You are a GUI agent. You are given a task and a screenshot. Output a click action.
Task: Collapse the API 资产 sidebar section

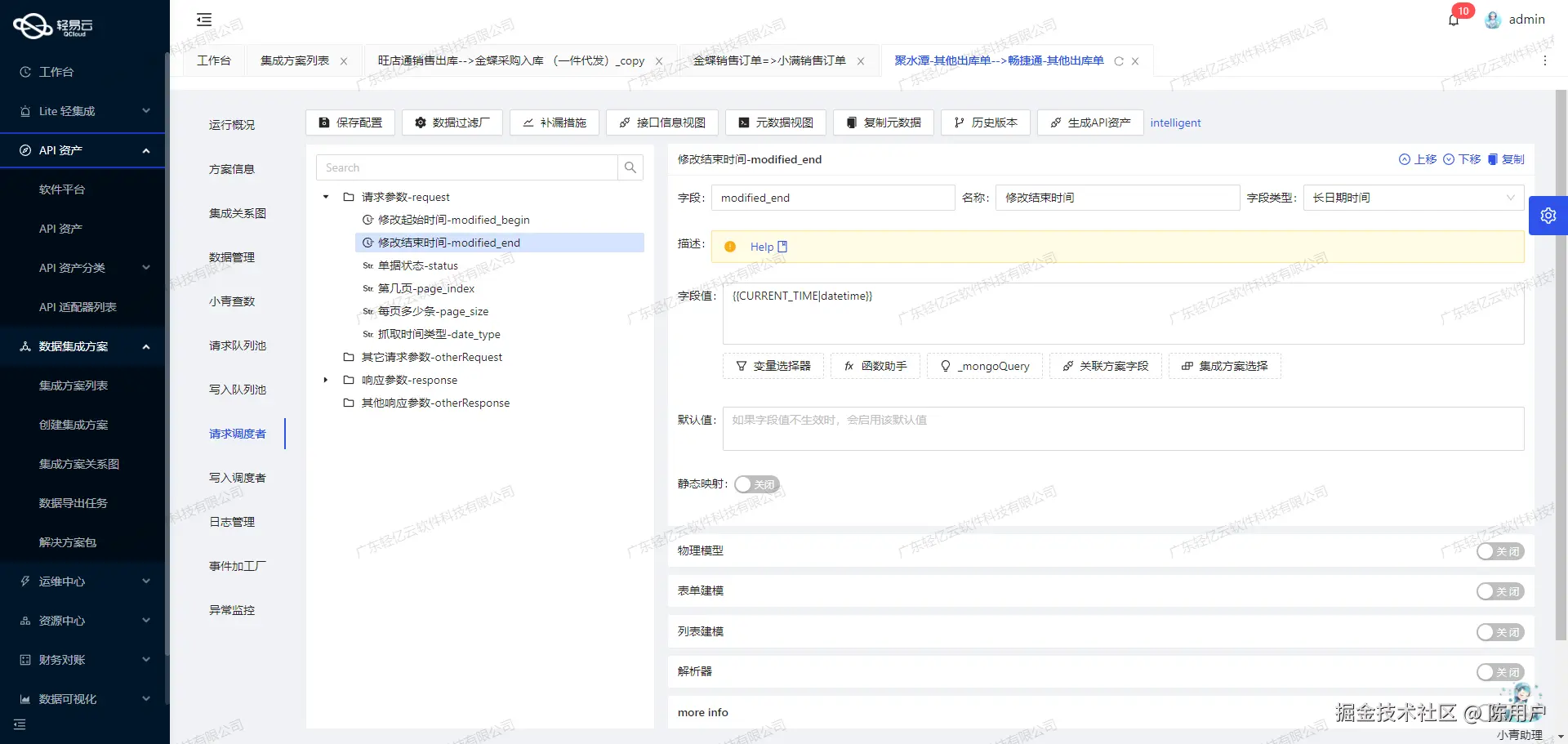[145, 150]
